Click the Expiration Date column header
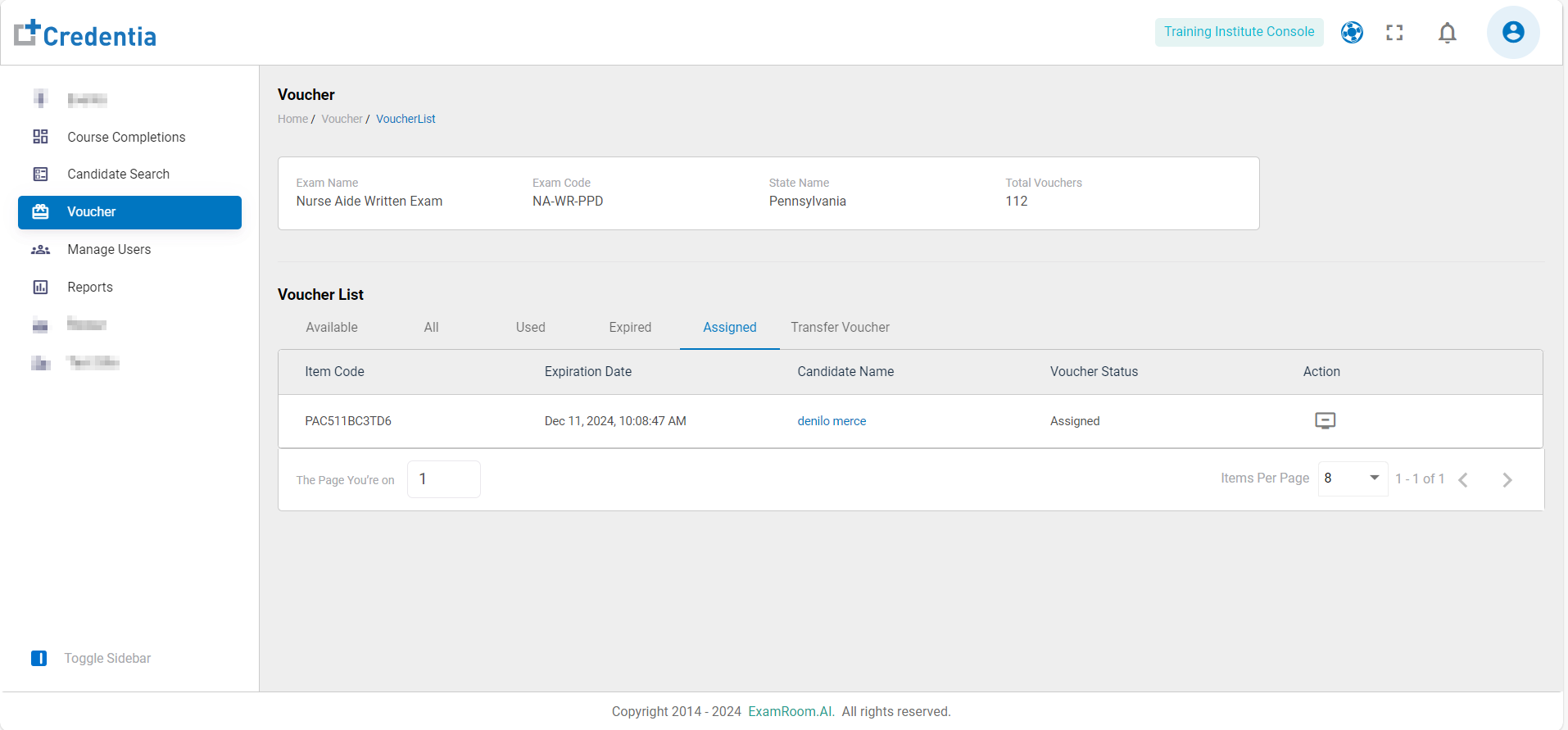The height and width of the screenshot is (730, 1568). (588, 371)
